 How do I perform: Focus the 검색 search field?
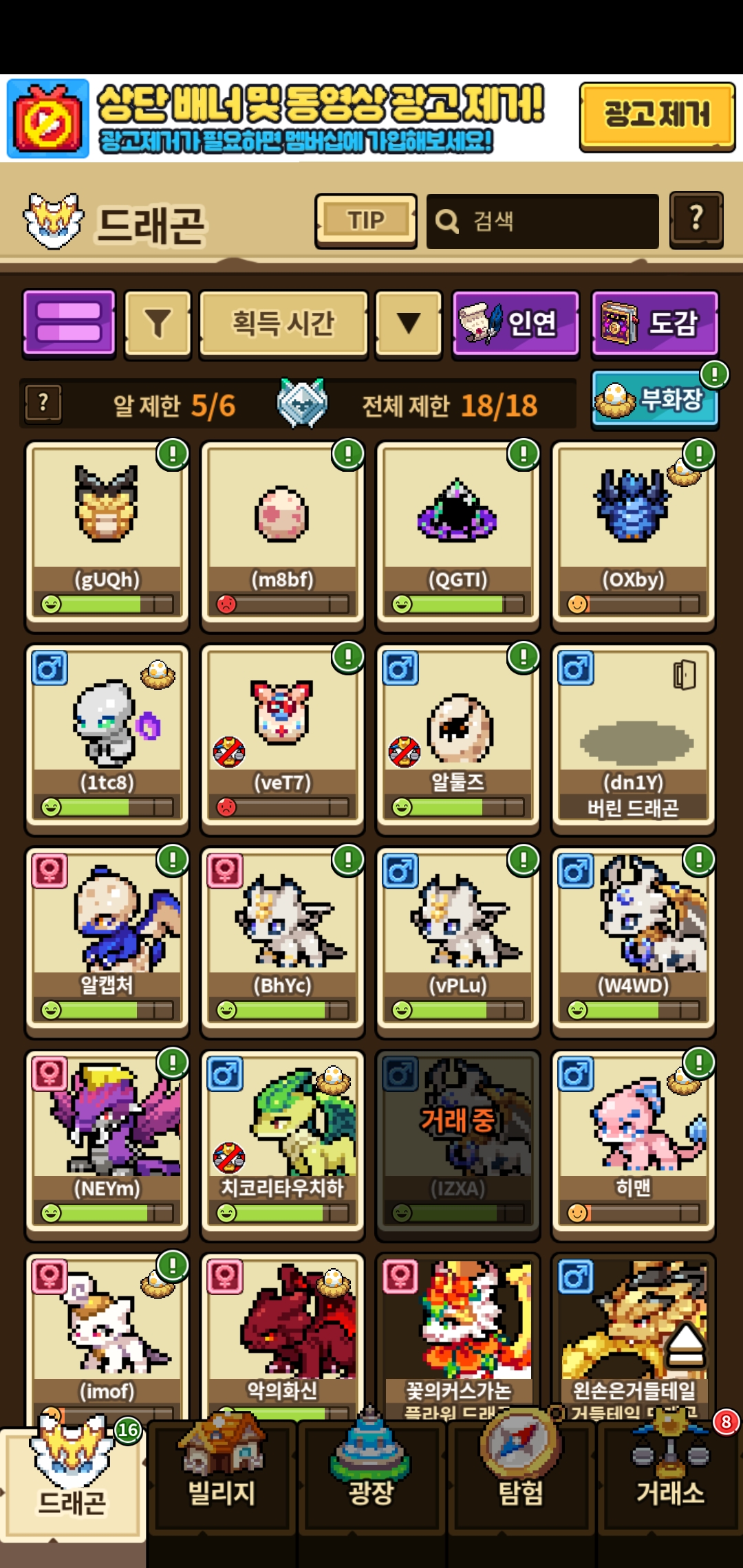[x=543, y=221]
